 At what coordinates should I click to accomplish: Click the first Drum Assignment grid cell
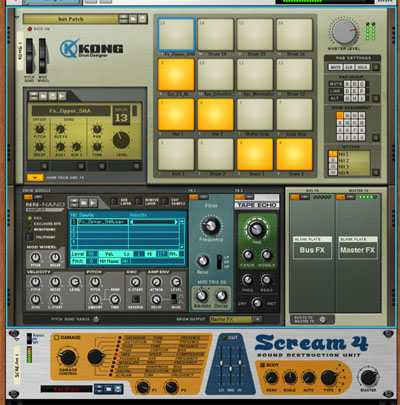click(x=340, y=115)
